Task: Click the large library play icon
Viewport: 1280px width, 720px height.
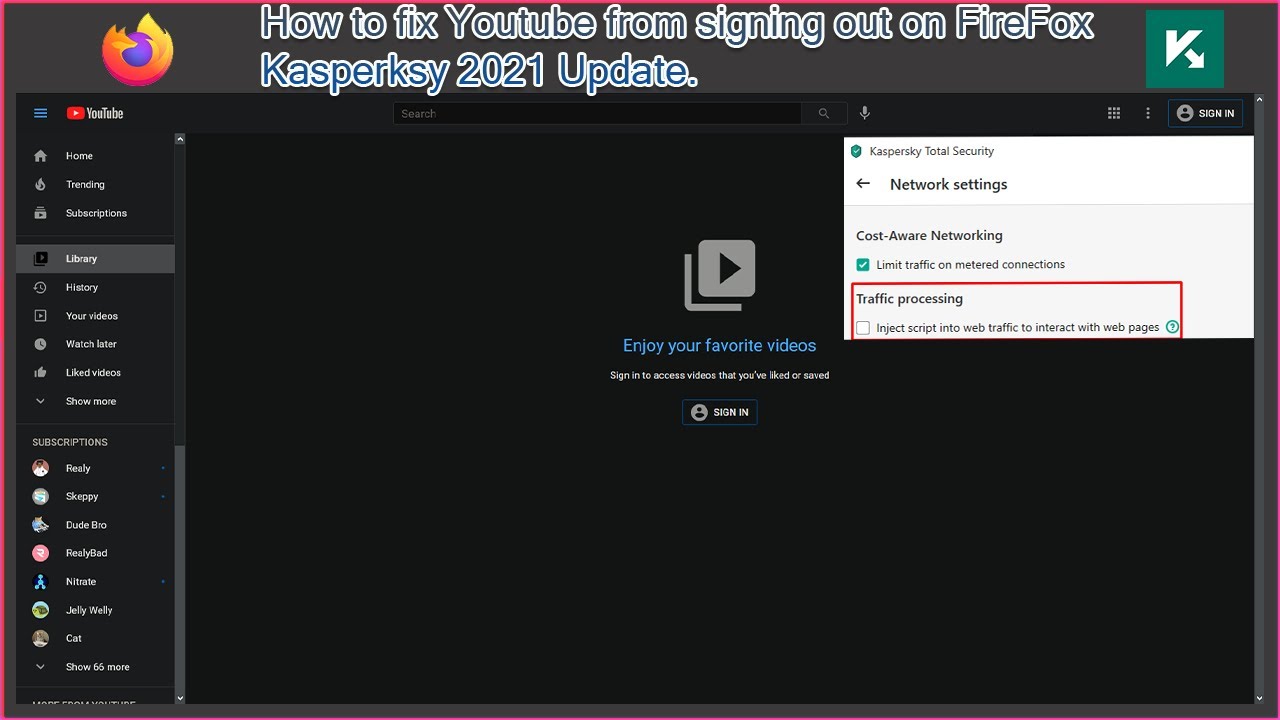Action: point(720,274)
